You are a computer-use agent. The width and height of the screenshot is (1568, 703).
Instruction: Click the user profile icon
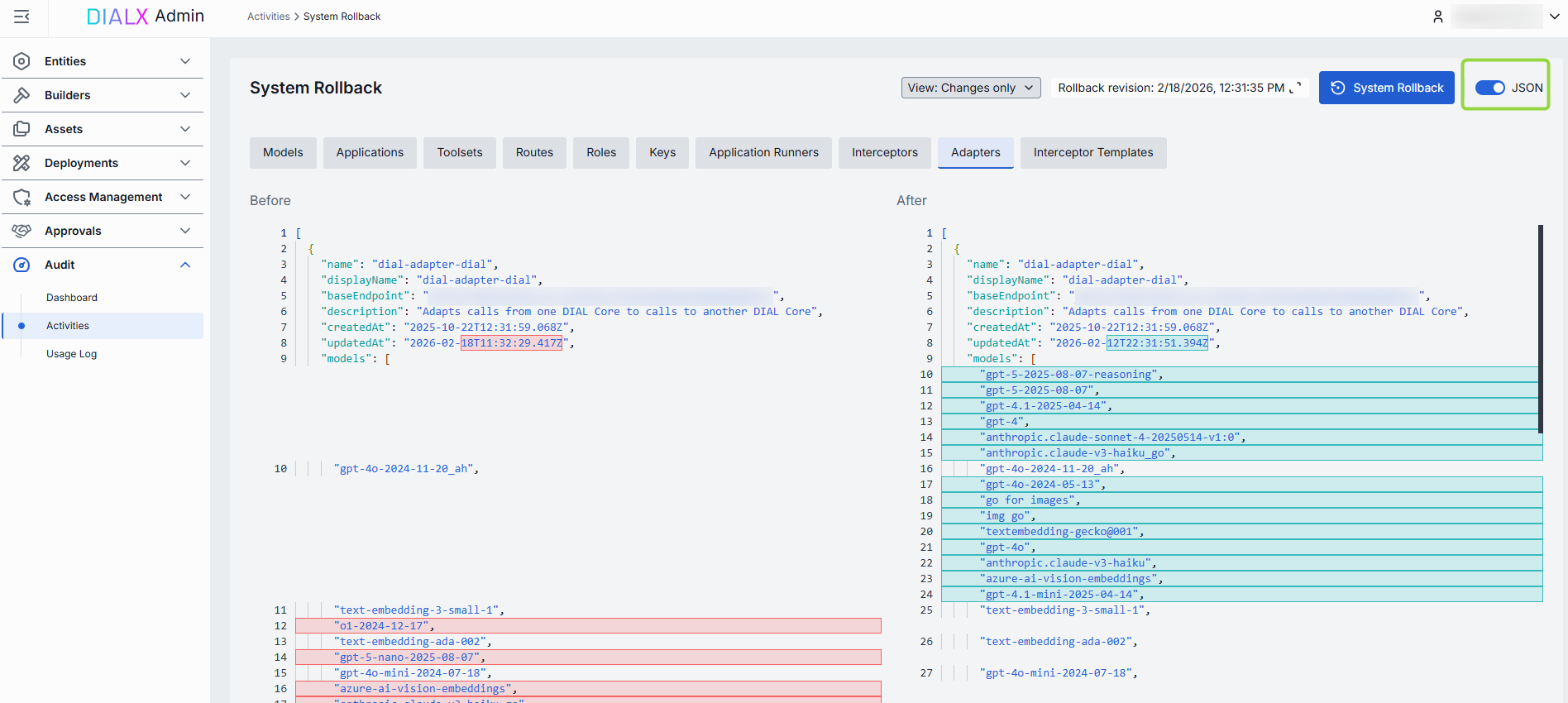(x=1438, y=17)
